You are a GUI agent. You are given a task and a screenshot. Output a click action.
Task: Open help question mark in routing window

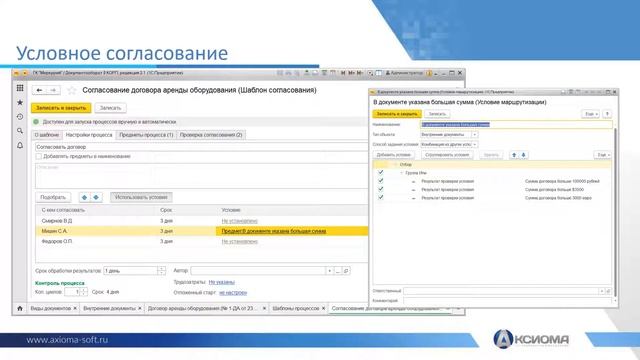607,114
